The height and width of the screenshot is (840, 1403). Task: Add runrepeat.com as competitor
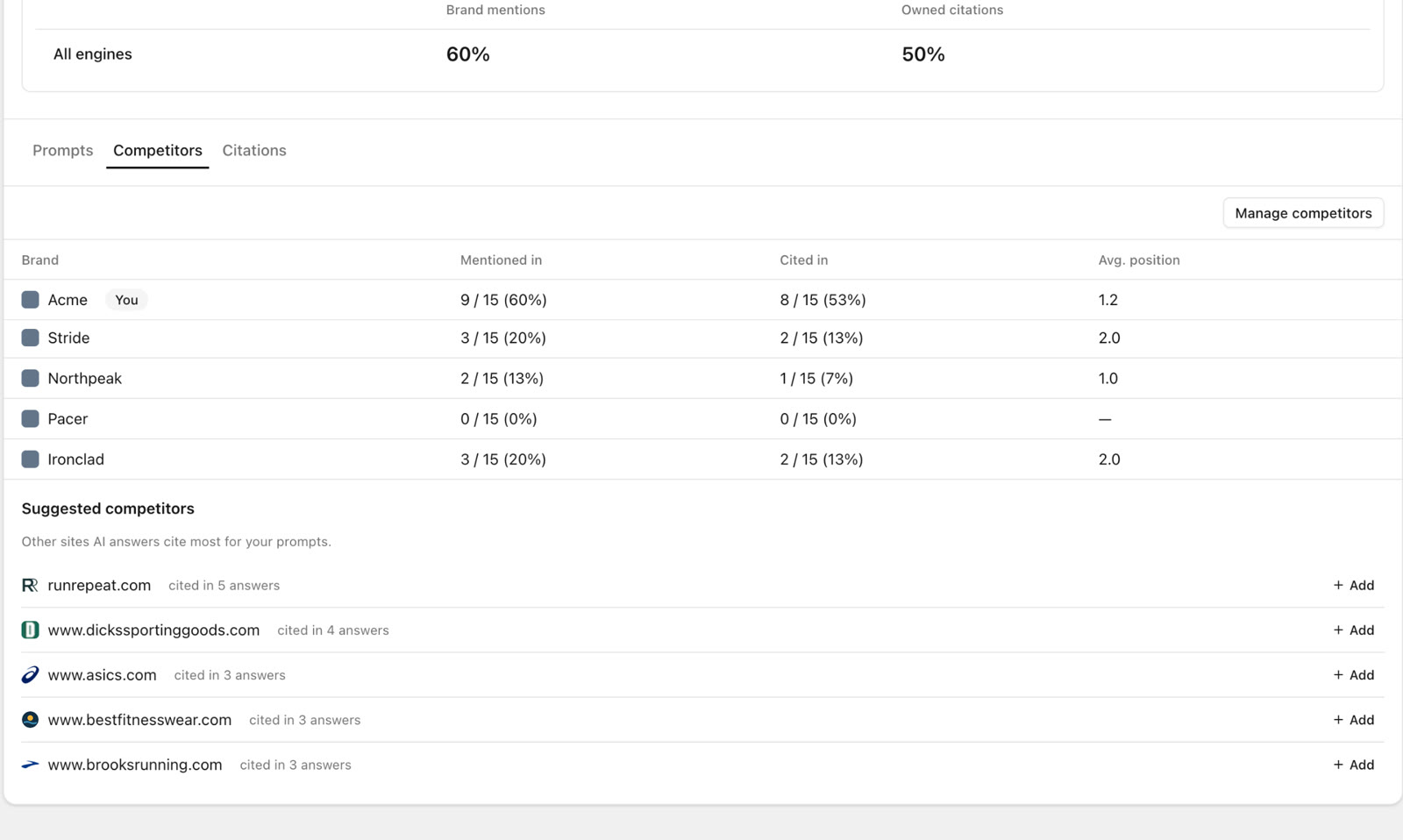pyautogui.click(x=1354, y=585)
